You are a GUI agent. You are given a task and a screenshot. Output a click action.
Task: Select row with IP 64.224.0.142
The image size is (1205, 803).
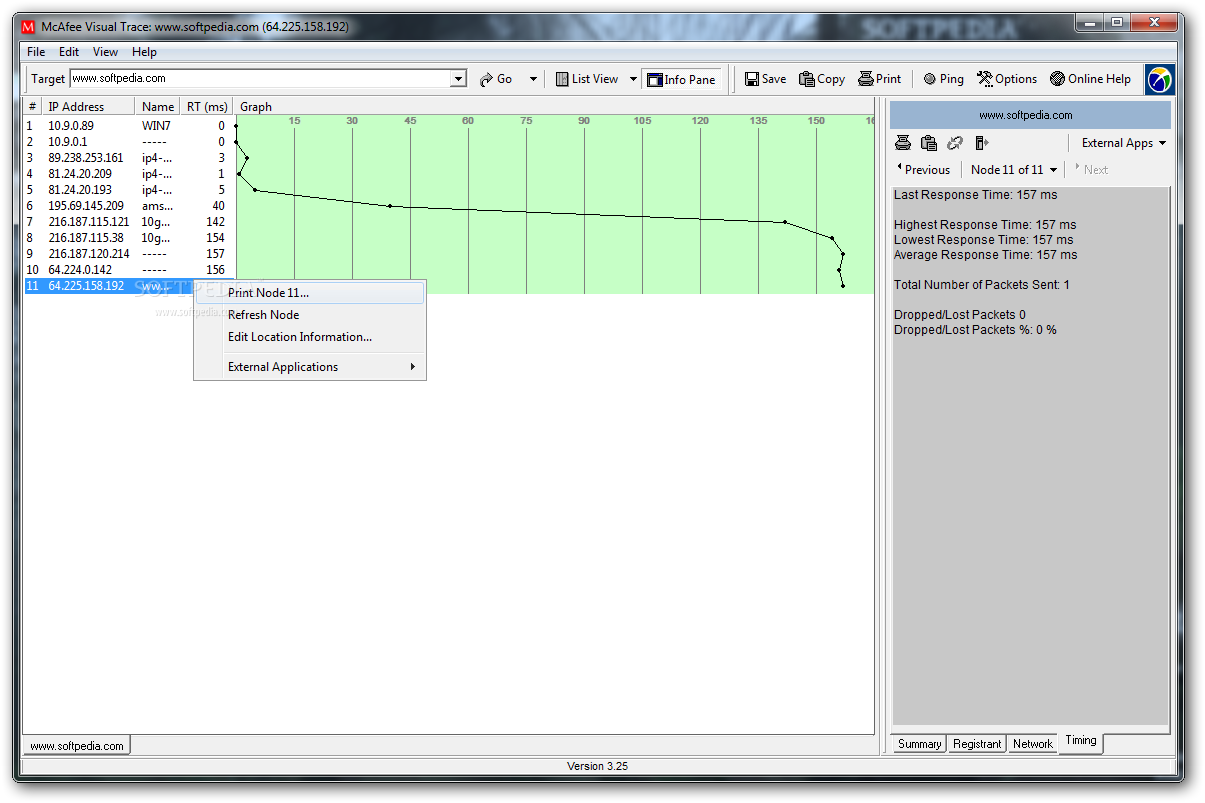[129, 270]
